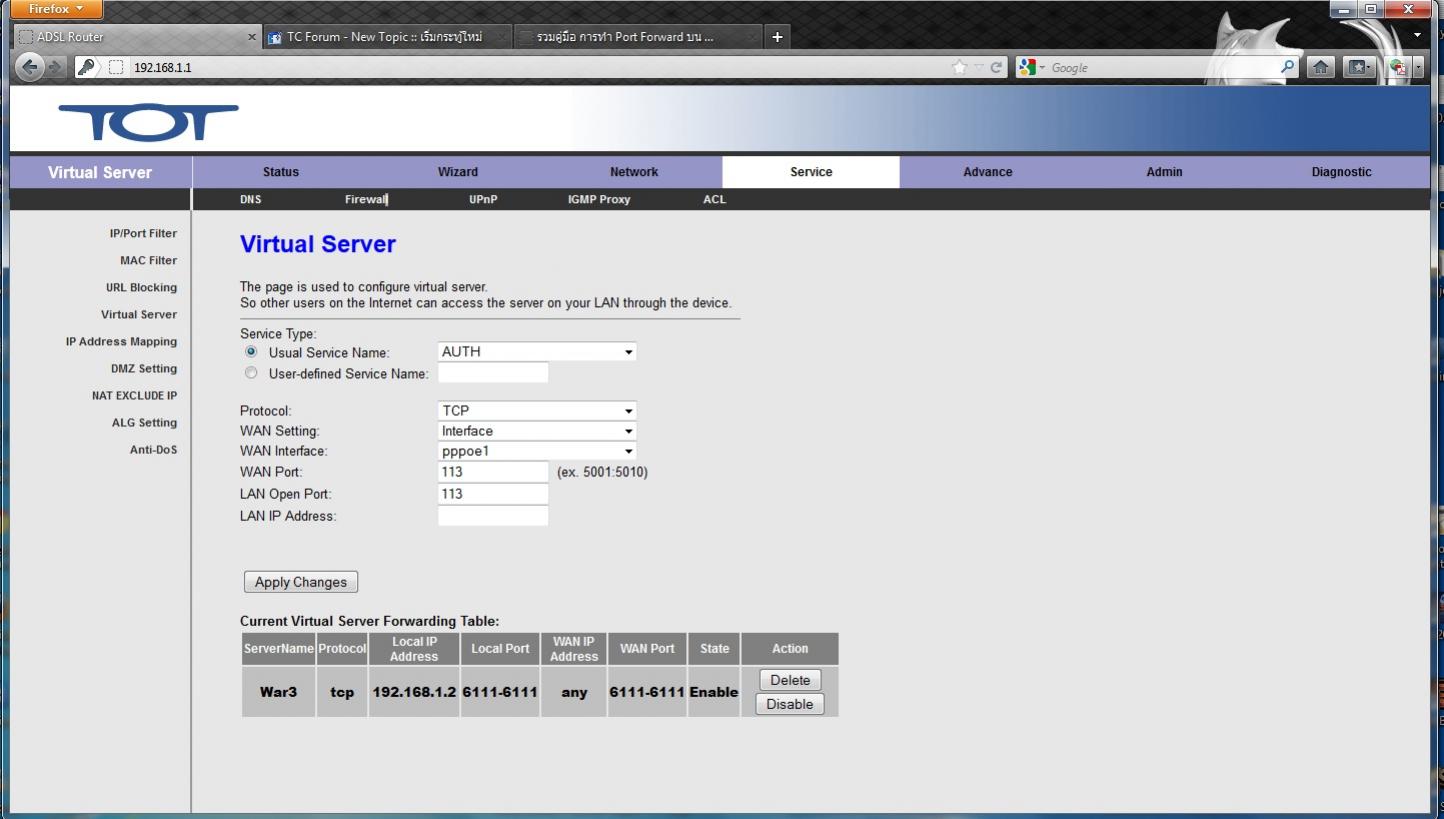Open the Diagnostic main menu tab
The height and width of the screenshot is (819, 1444).
point(1341,172)
